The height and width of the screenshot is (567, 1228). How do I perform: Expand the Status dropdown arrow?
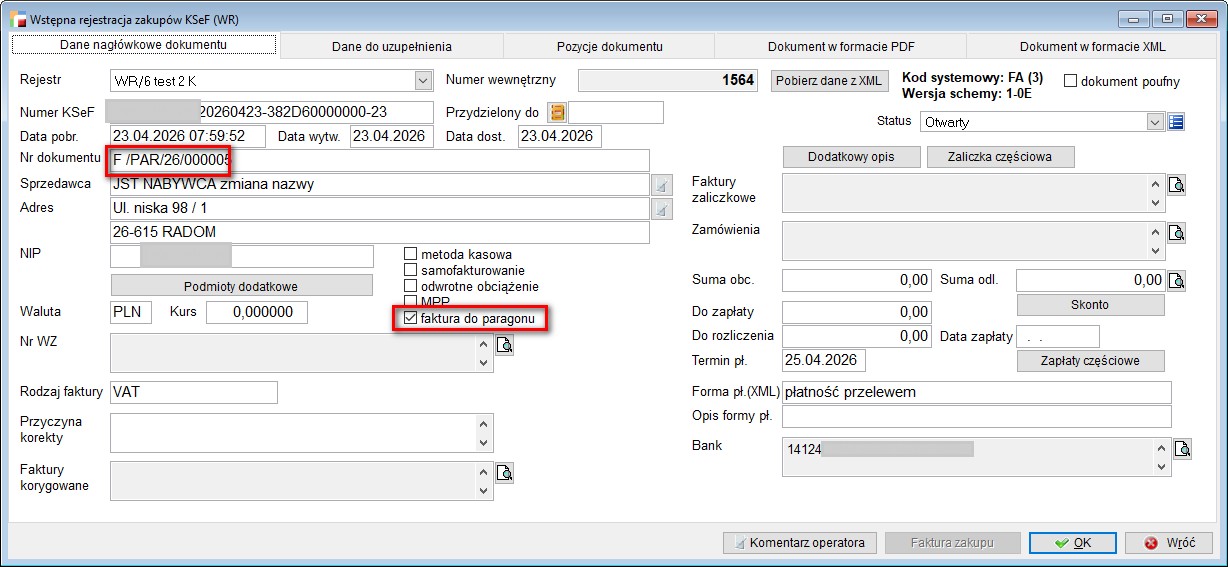[1156, 122]
